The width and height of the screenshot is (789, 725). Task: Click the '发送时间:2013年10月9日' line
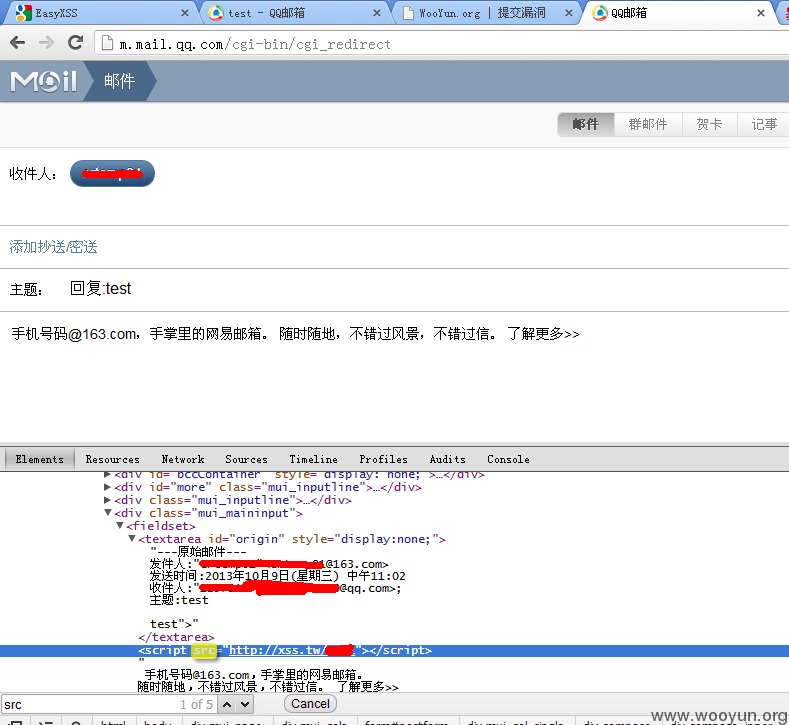277,576
